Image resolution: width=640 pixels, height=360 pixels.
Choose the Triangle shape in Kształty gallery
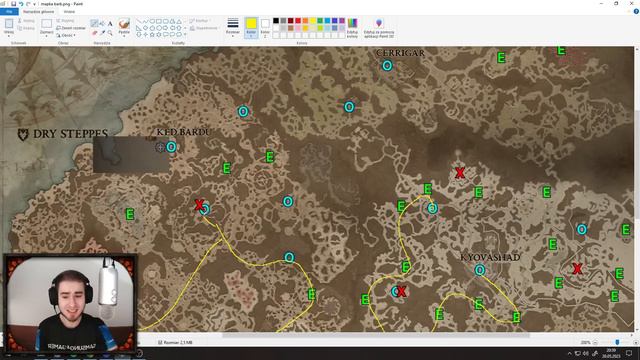coord(179,21)
